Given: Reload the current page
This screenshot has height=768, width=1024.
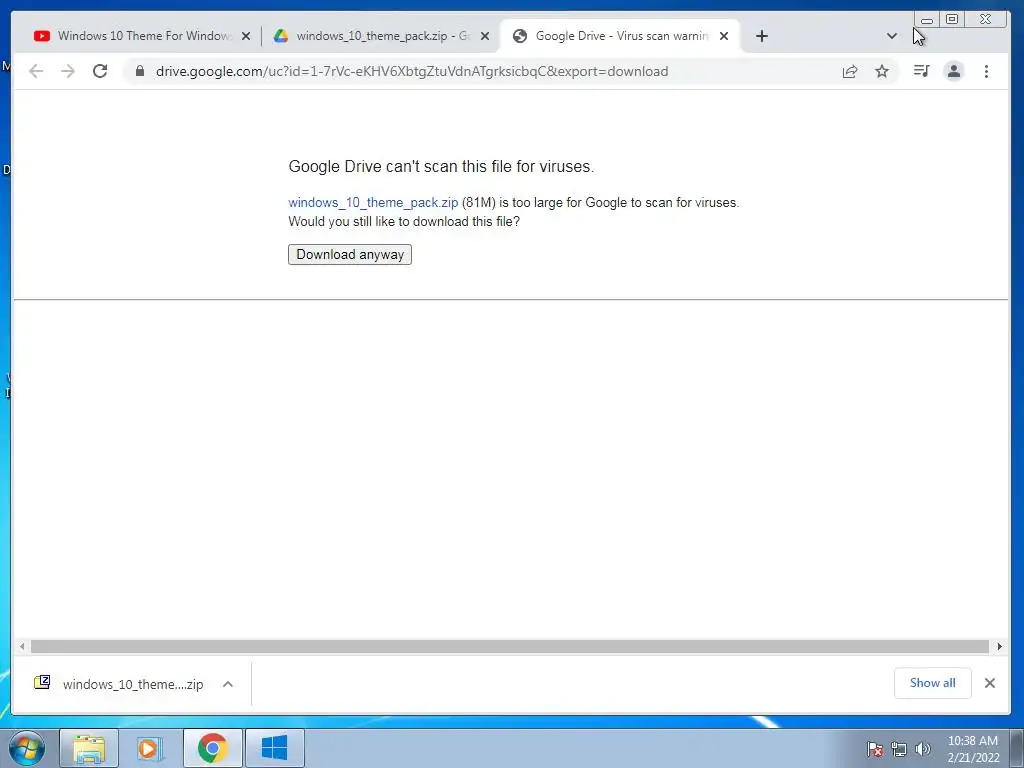Looking at the screenshot, I should [x=100, y=71].
